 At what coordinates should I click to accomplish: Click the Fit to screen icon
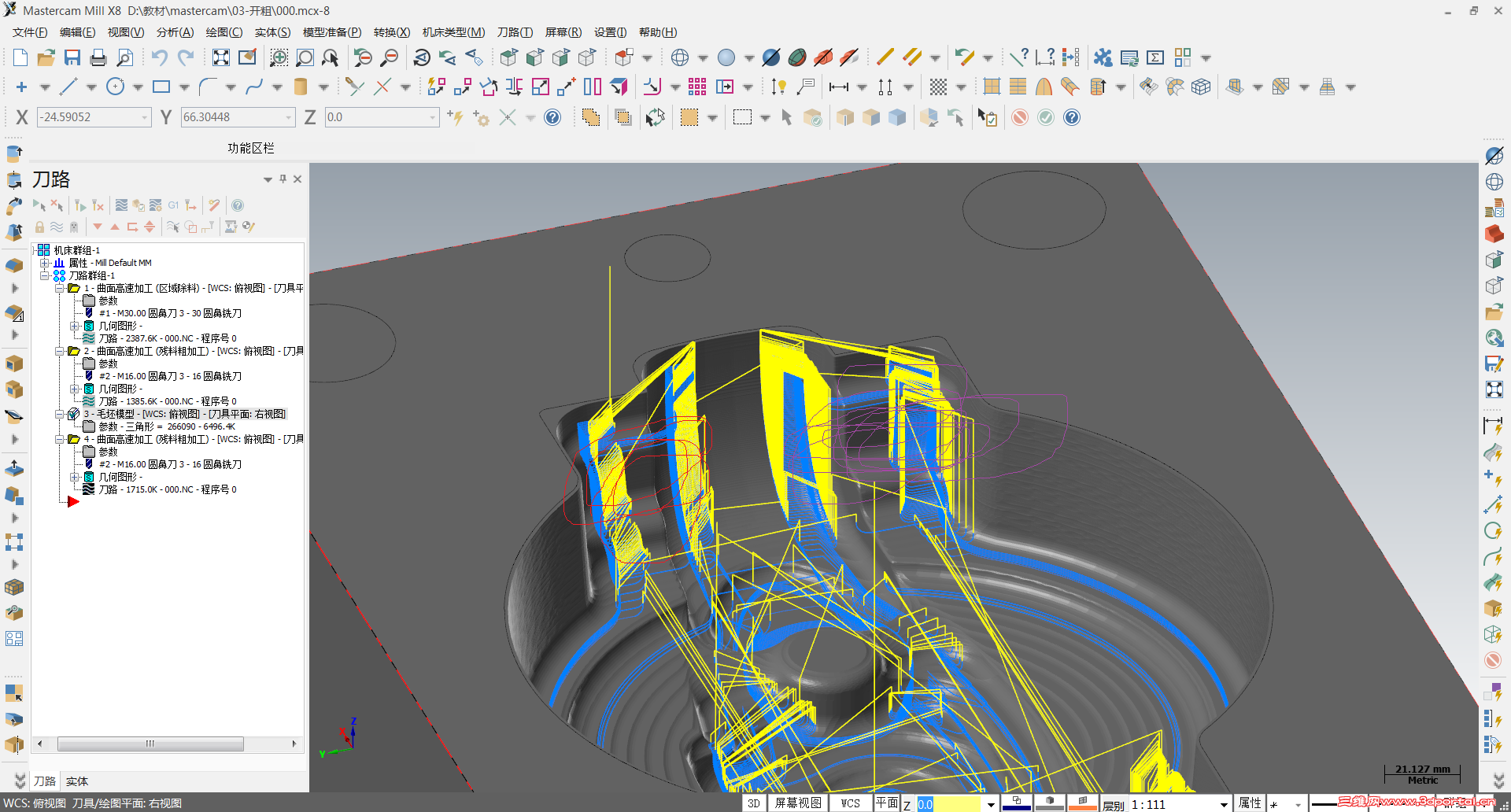click(x=221, y=57)
